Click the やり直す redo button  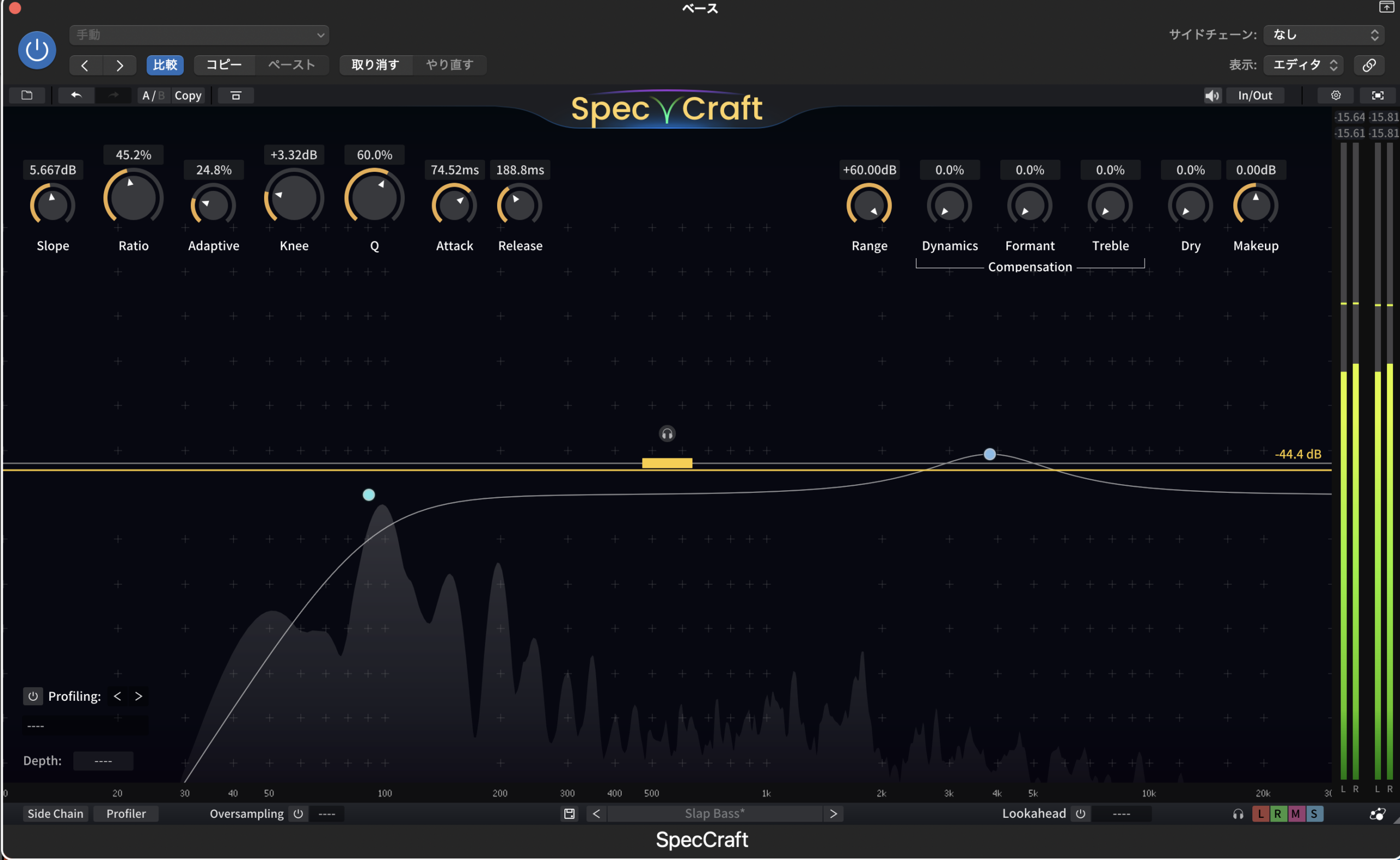449,65
